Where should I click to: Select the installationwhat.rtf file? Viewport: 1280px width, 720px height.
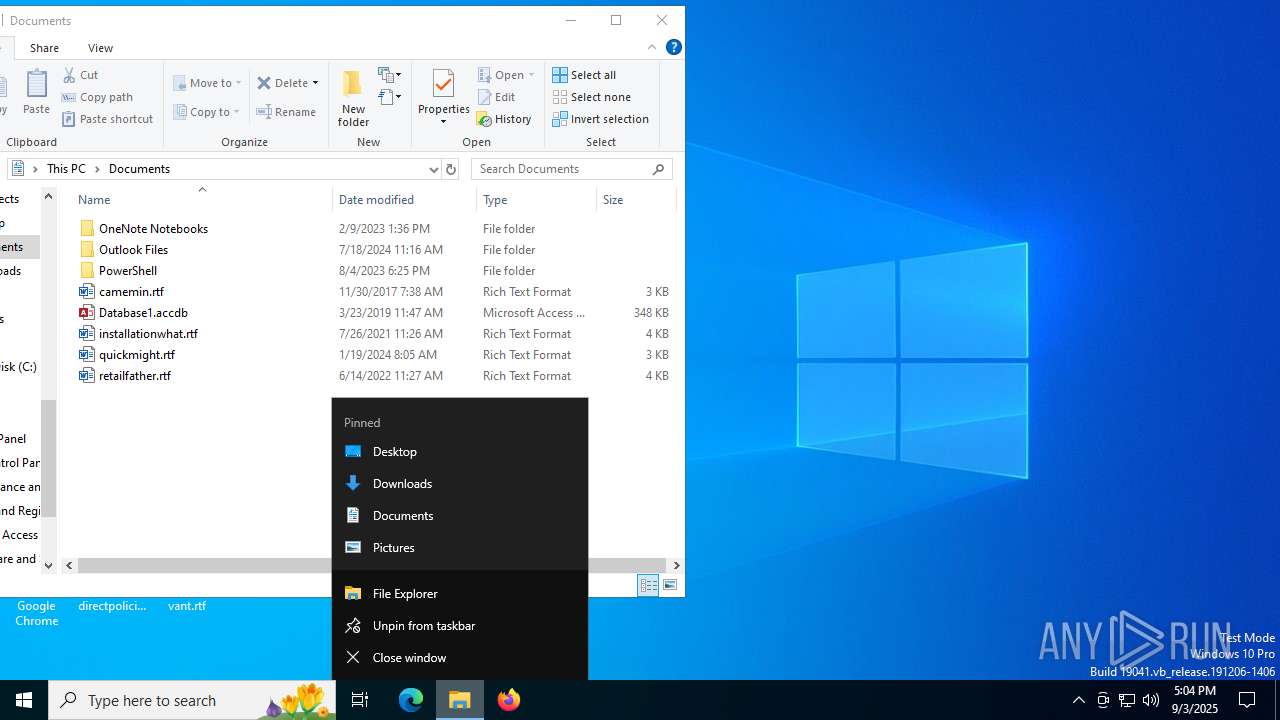point(148,333)
